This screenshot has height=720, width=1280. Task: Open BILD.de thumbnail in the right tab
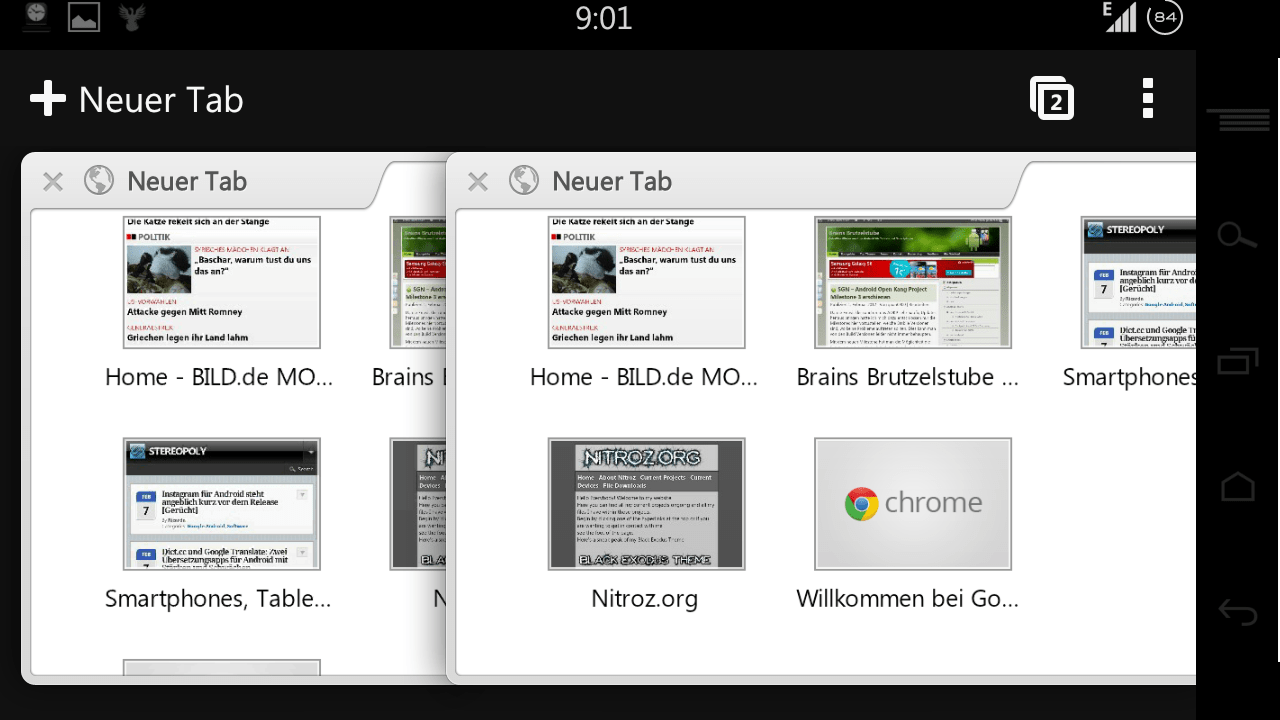click(647, 282)
